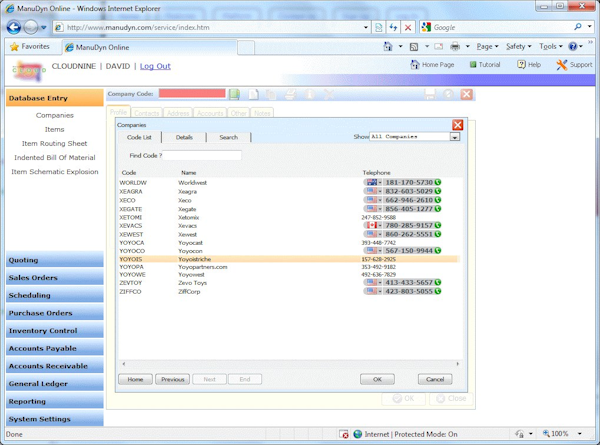The width and height of the screenshot is (600, 445).
Task: Expand the Inventory Control section
Action: [x=55, y=331]
